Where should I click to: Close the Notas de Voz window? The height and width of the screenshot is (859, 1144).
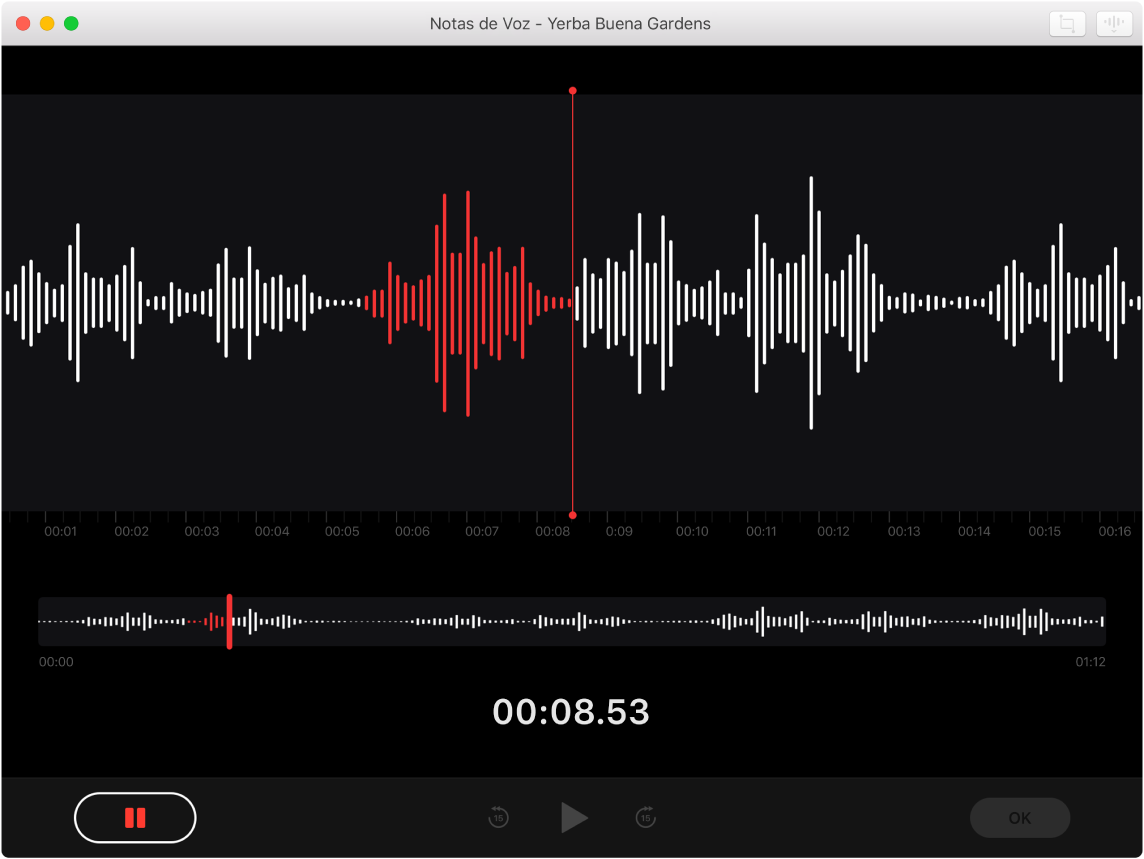23,23
